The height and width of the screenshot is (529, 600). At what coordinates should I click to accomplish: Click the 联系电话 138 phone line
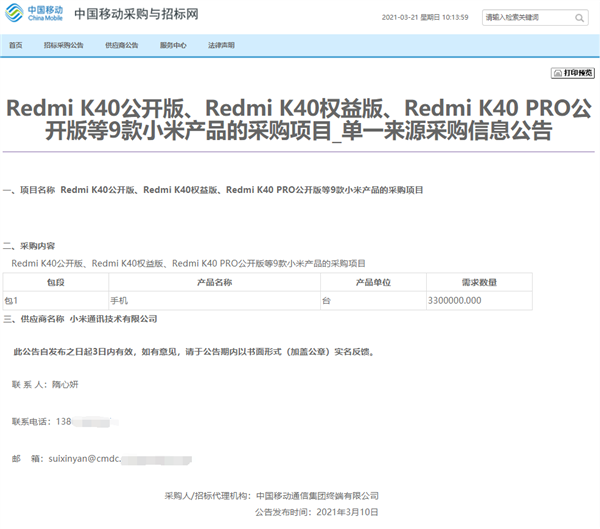click(65, 421)
